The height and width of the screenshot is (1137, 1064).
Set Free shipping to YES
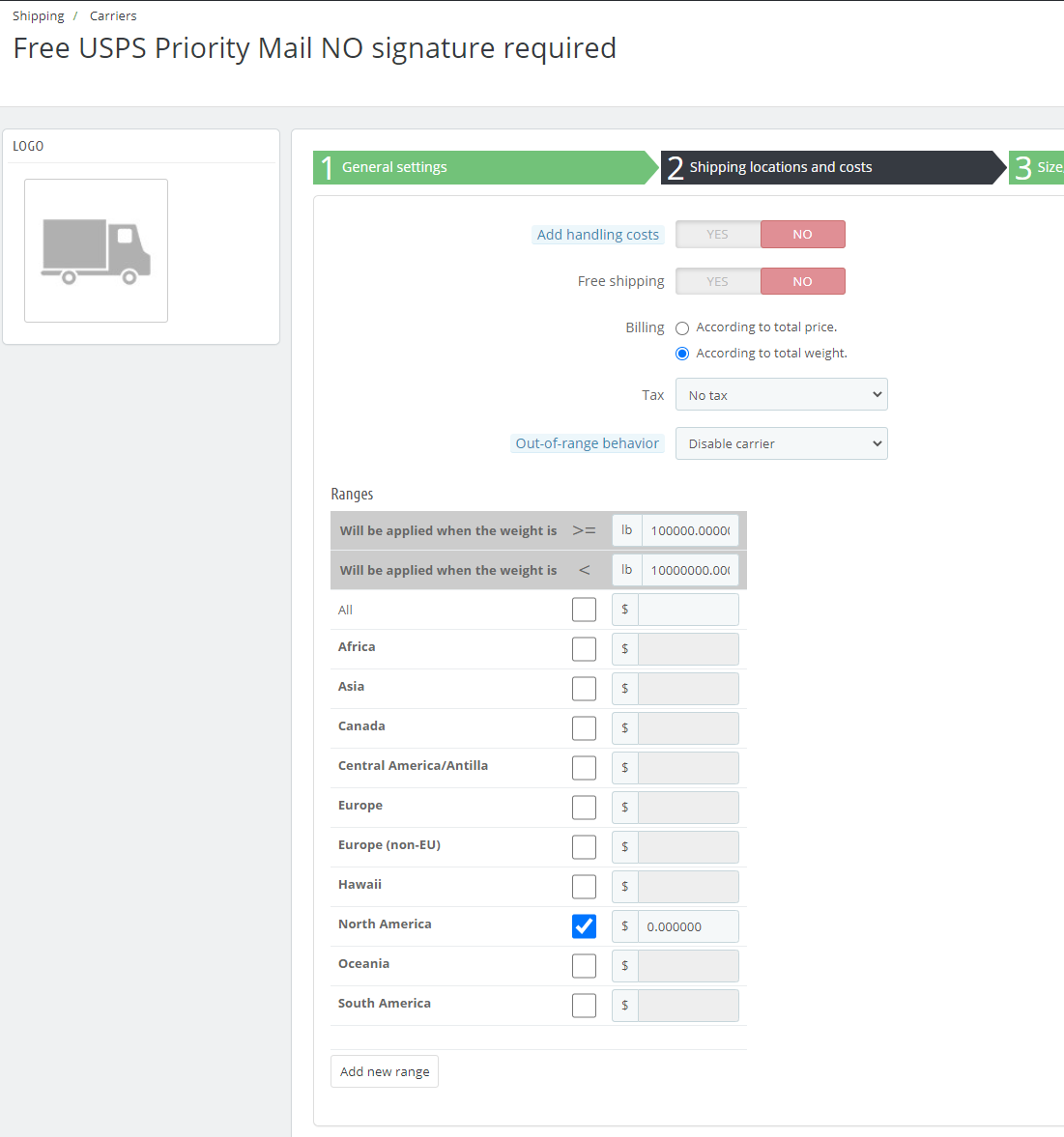pos(718,281)
